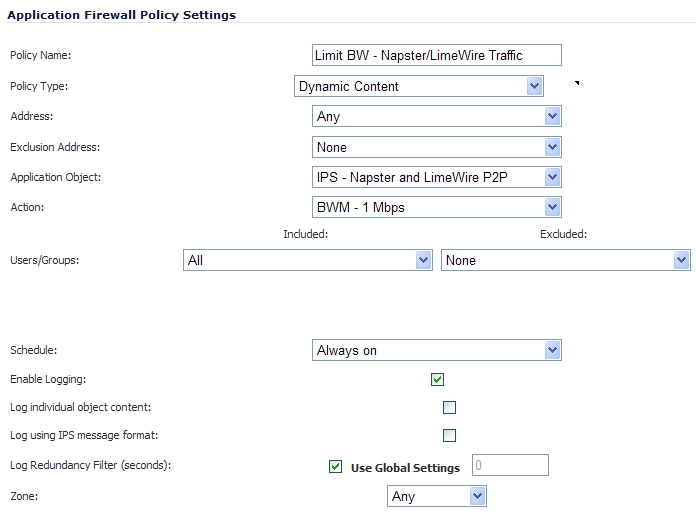Open the Zone dropdown
This screenshot has width=696, height=516.
(x=436, y=496)
